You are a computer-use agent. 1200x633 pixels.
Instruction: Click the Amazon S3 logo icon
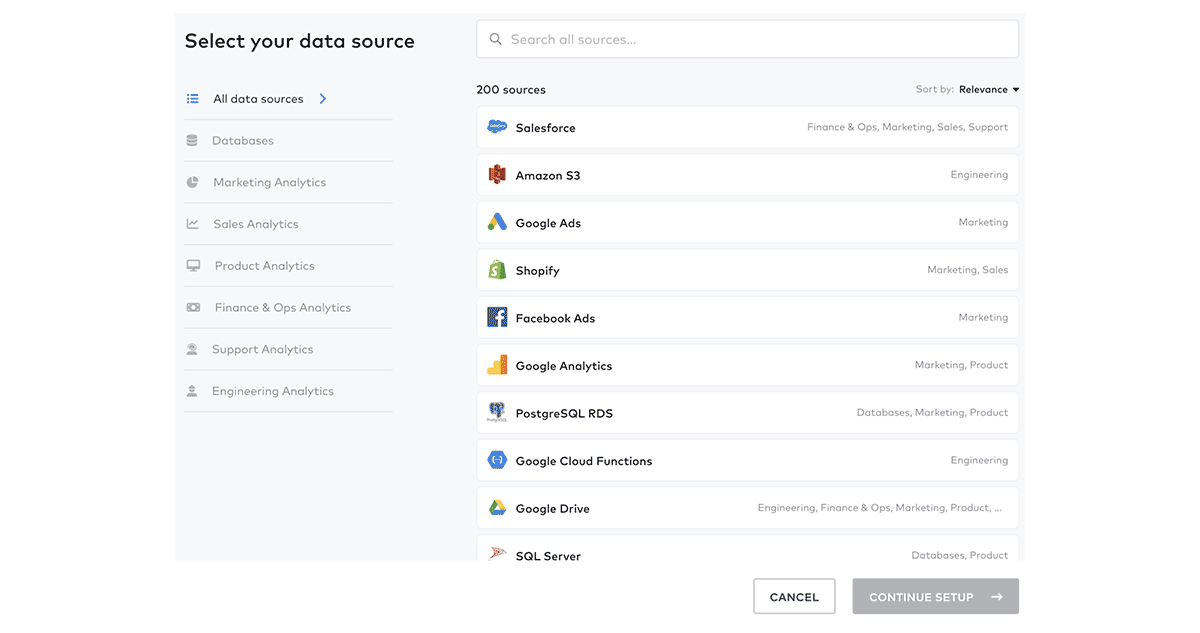pyautogui.click(x=497, y=175)
